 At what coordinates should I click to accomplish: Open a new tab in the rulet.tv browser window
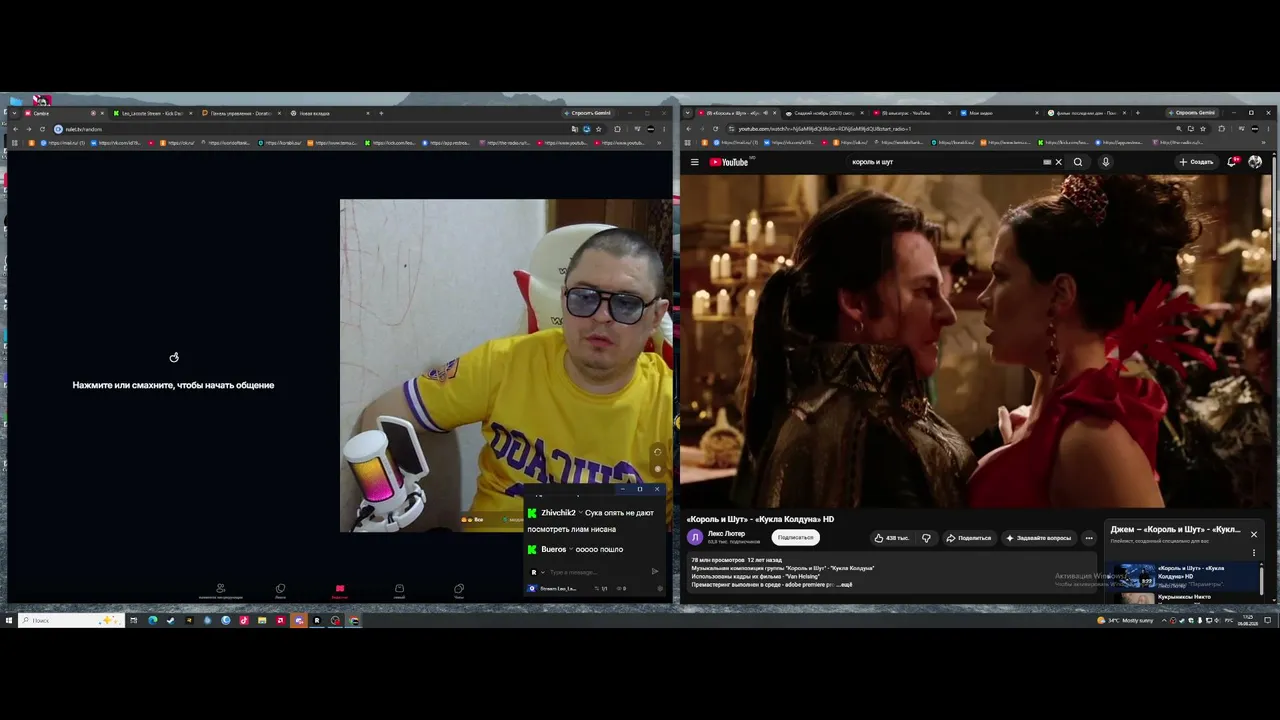point(381,113)
